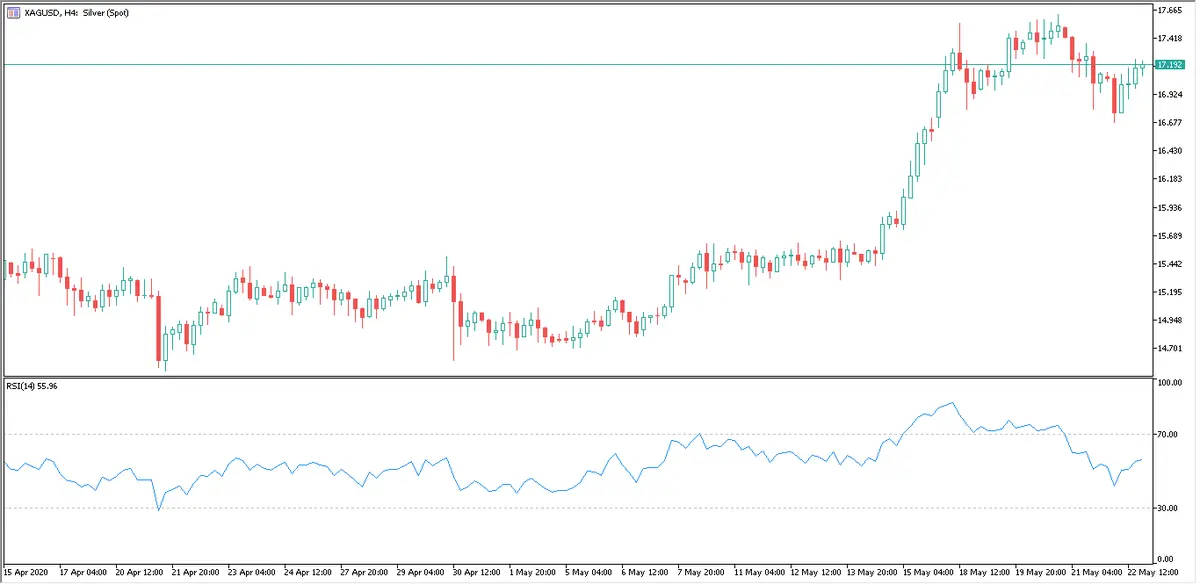Select the green 17.192 current price tag
Viewport: 1200px width, 584px height.
(1170, 65)
